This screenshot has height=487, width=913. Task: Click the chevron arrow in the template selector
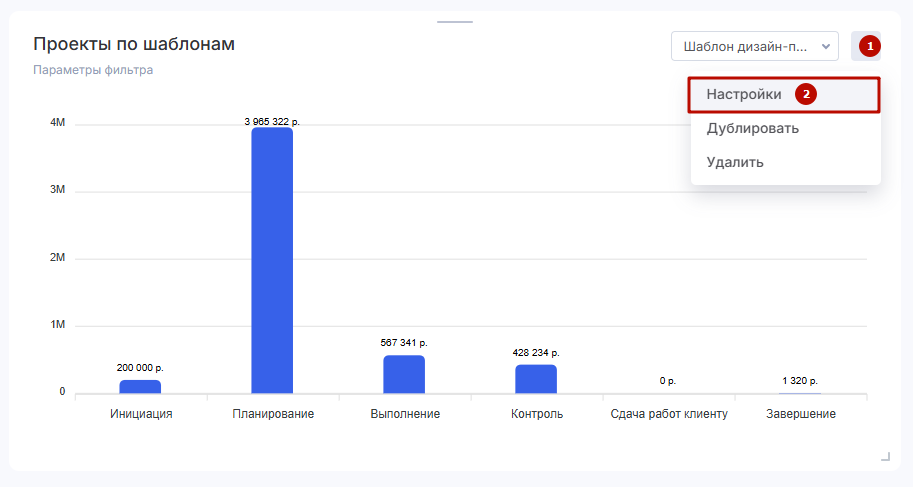pos(825,46)
